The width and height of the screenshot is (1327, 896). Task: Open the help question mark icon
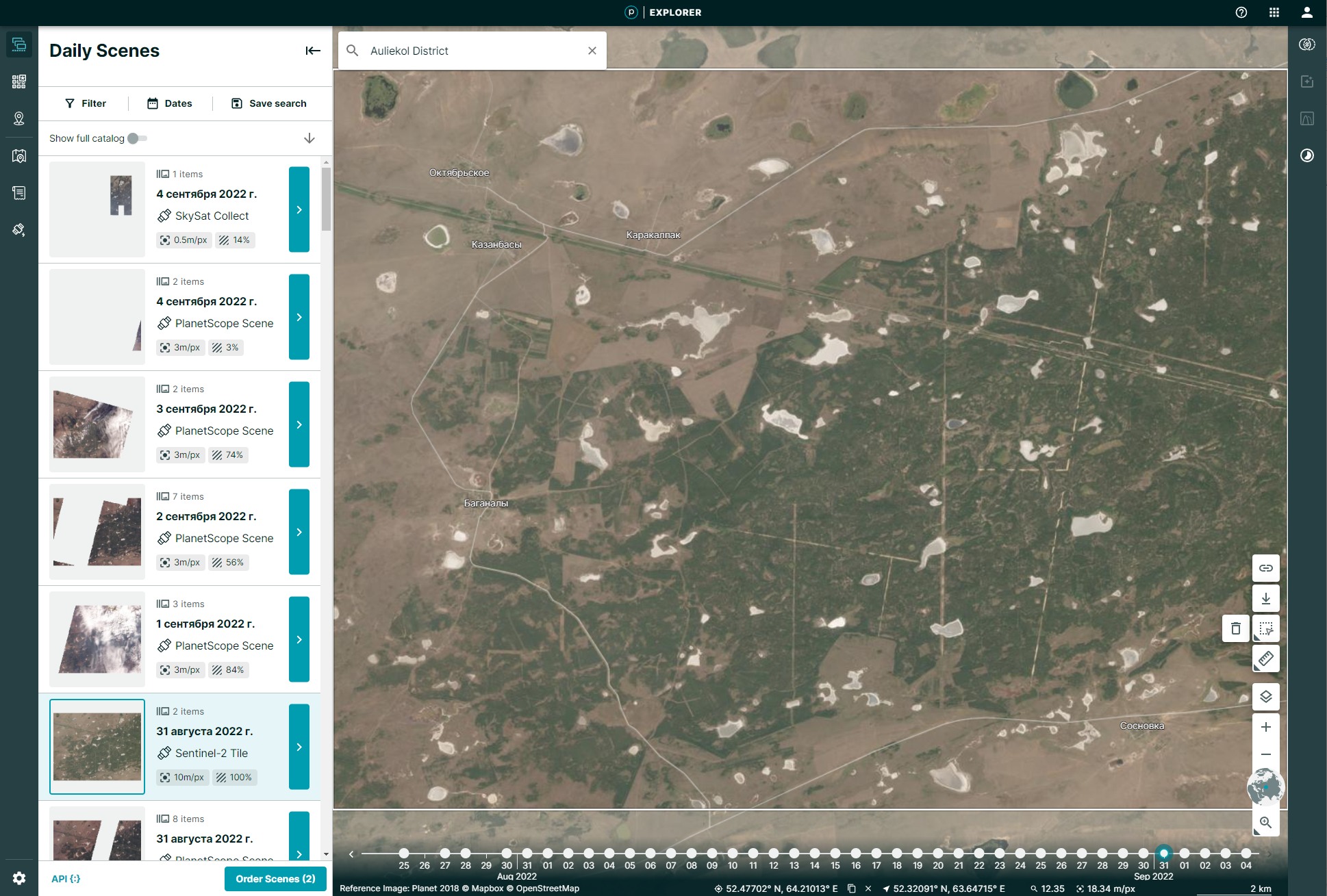point(1241,12)
